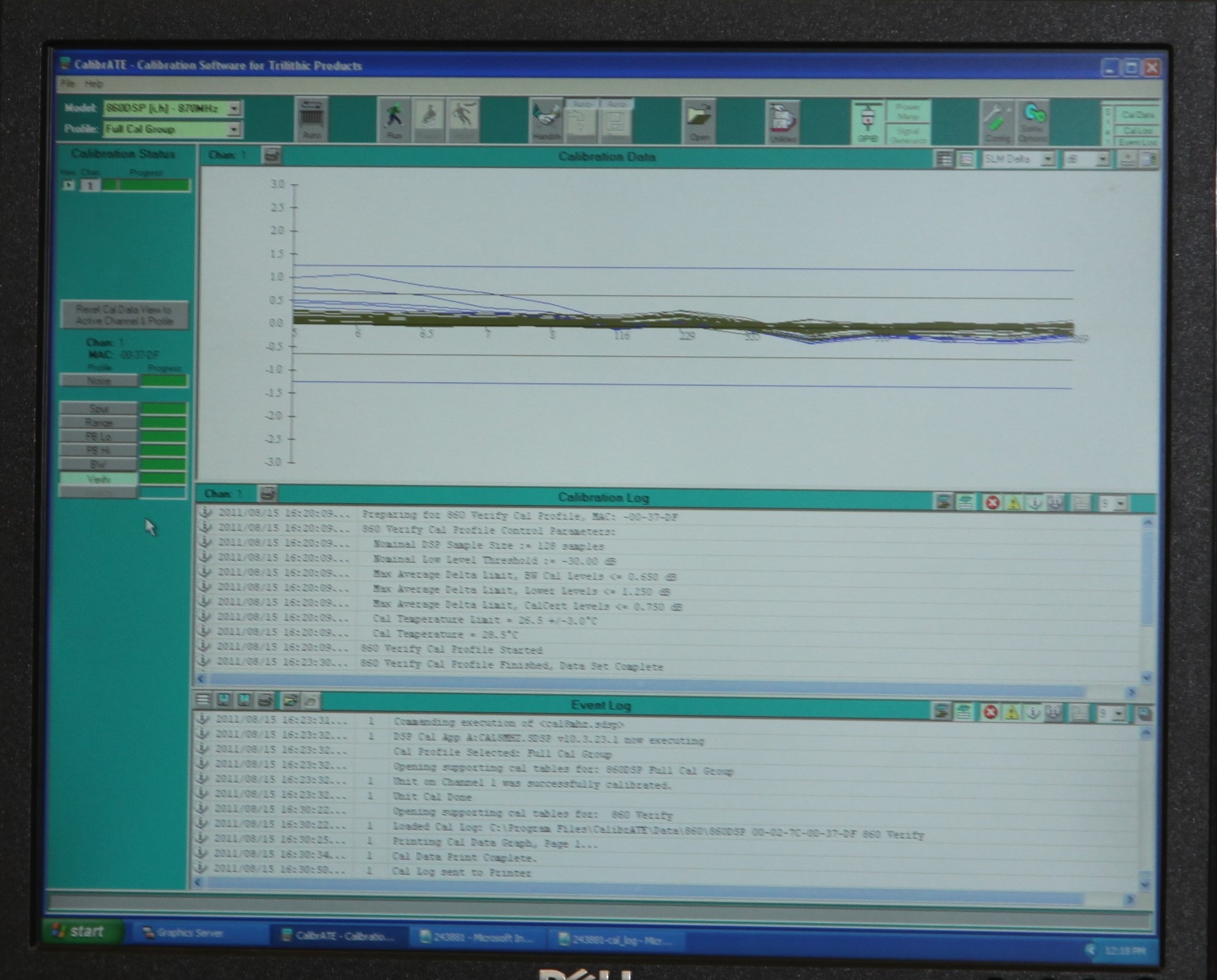Click the info filter icon in Calibration Log

click(x=1035, y=503)
